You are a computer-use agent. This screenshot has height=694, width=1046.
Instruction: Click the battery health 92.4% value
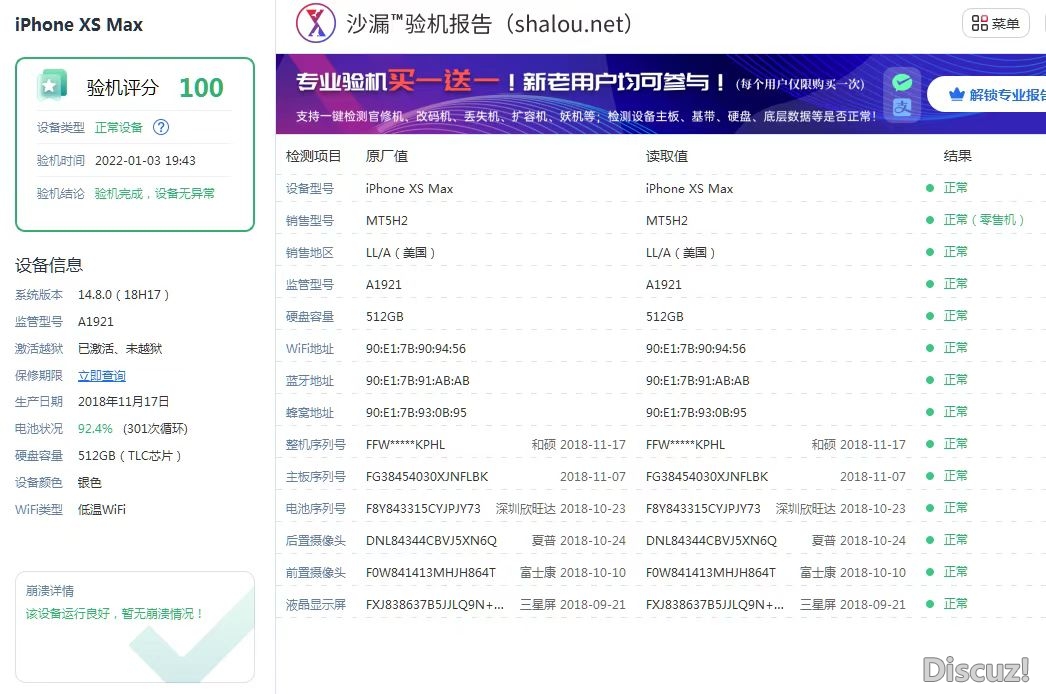pyautogui.click(x=95, y=429)
